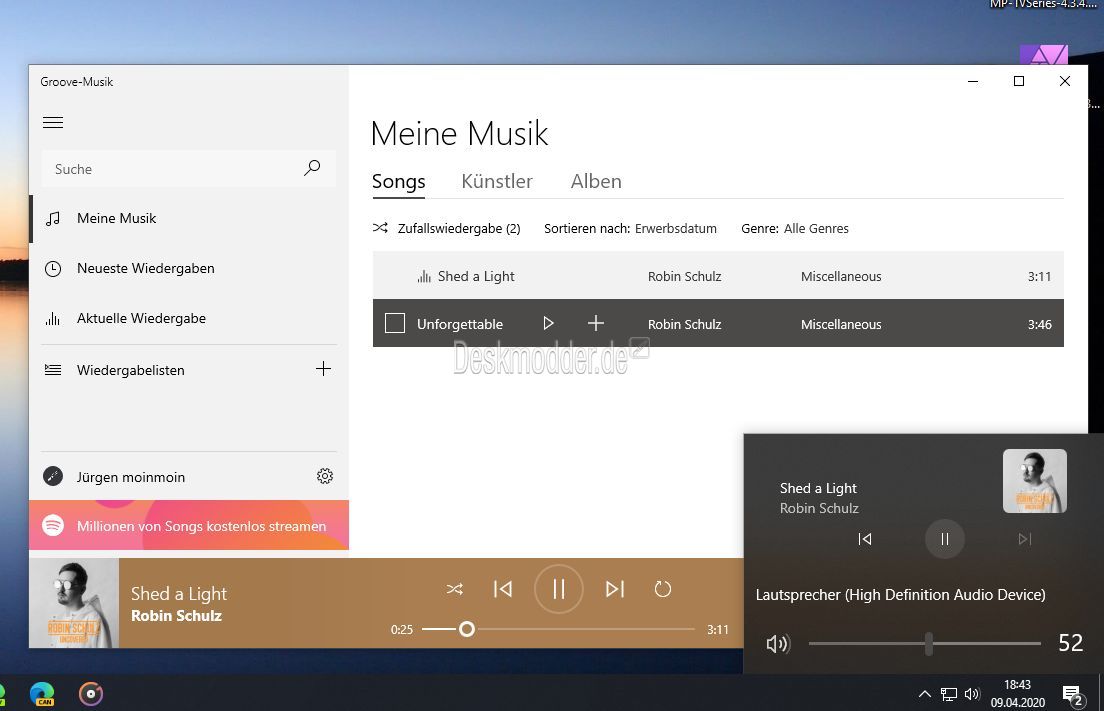Image resolution: width=1104 pixels, height=711 pixels.
Task: Click the song progress seek slider
Action: click(x=558, y=629)
